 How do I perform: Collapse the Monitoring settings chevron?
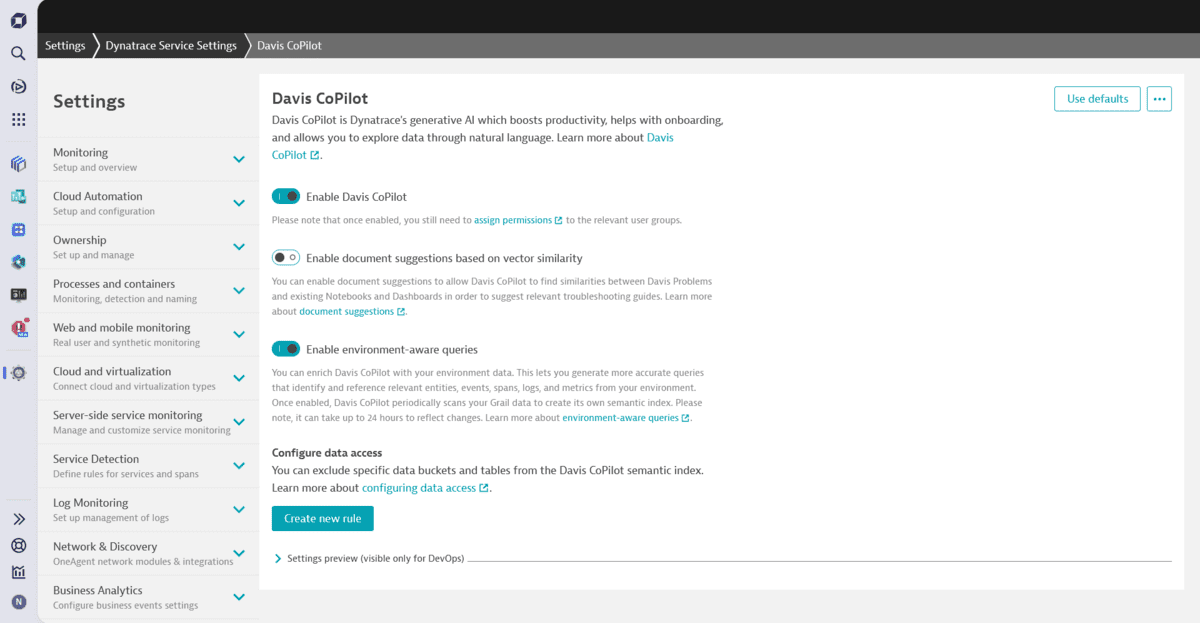(239, 158)
